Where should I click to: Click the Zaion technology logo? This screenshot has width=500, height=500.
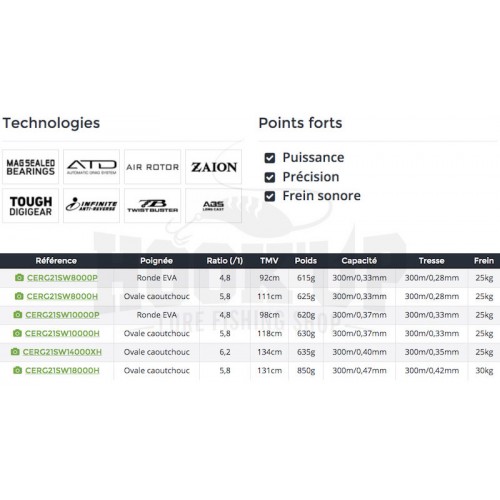point(214,167)
